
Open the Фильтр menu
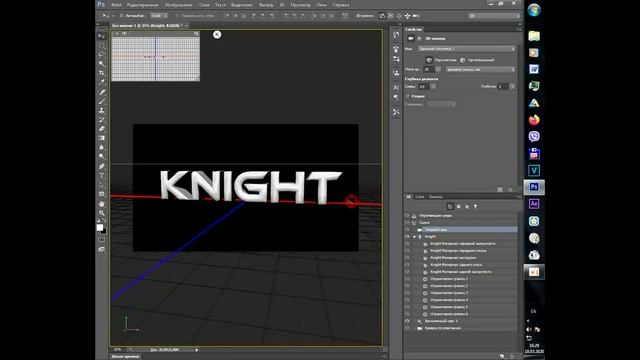(x=266, y=5)
